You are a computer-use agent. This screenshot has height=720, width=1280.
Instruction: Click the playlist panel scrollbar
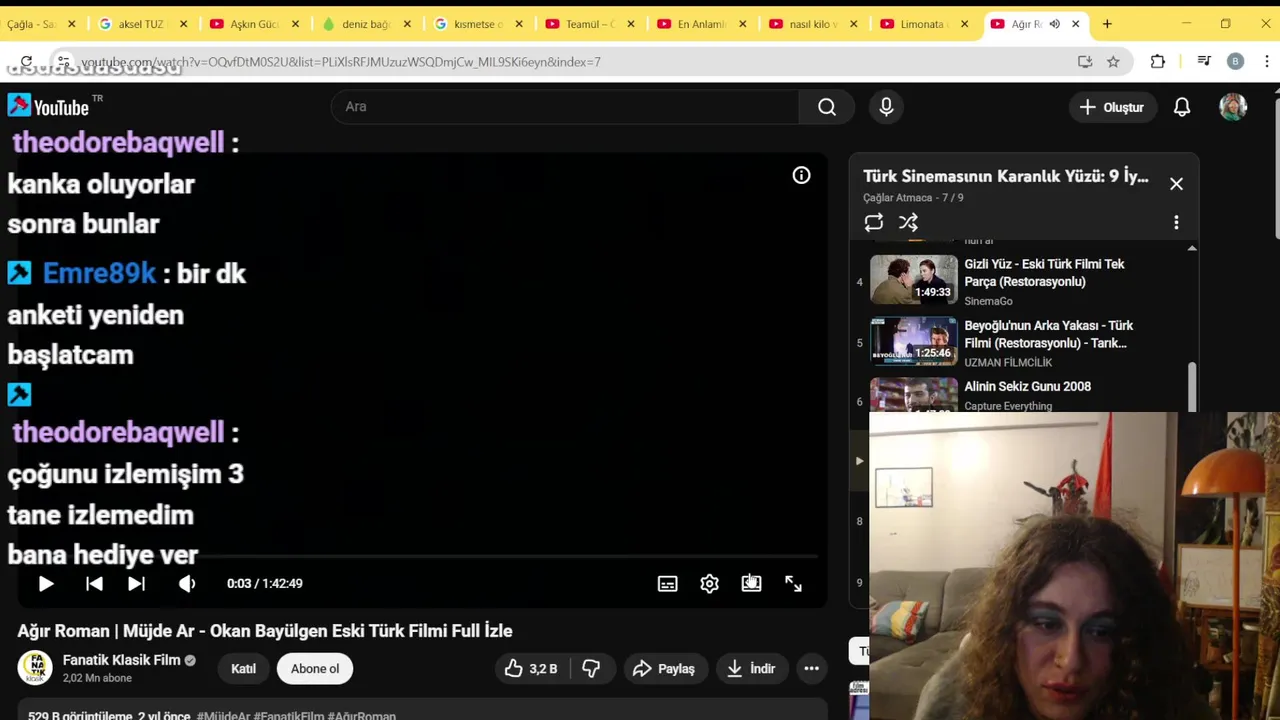tap(1192, 385)
